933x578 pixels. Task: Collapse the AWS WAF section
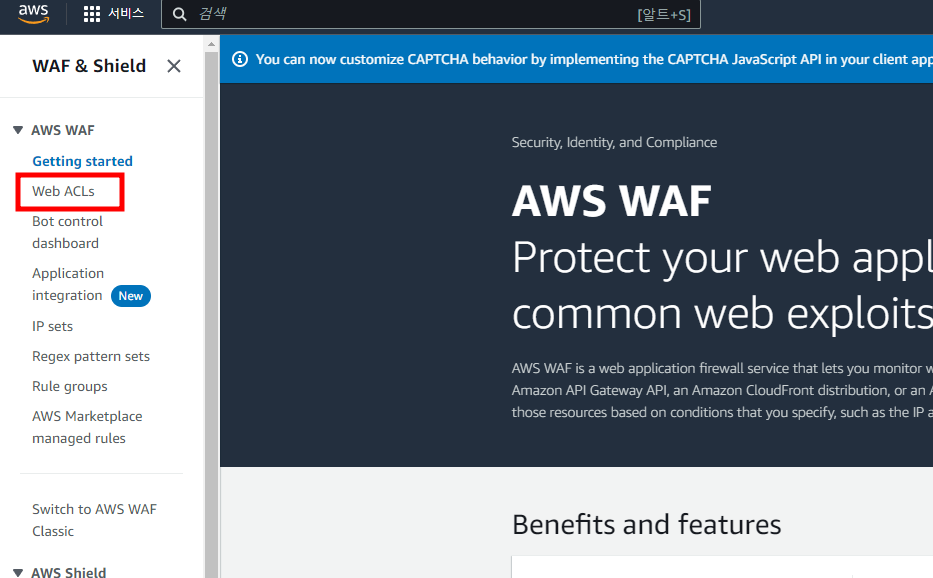18,130
